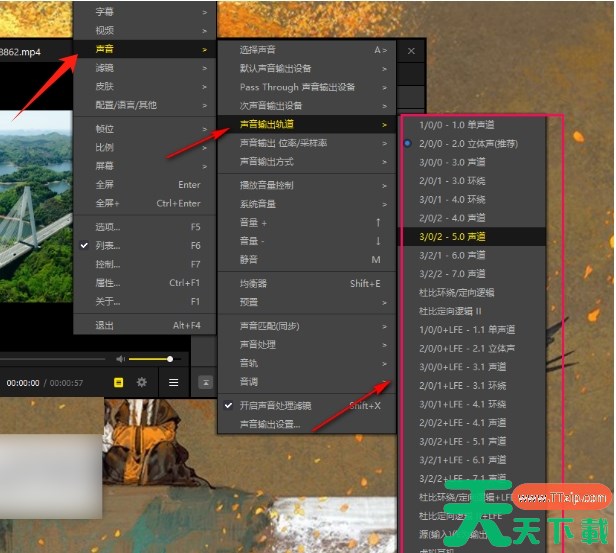Screen dimensions: 616x553
Task: Choose 杜比定向逻辑 II option
Action: [473, 311]
